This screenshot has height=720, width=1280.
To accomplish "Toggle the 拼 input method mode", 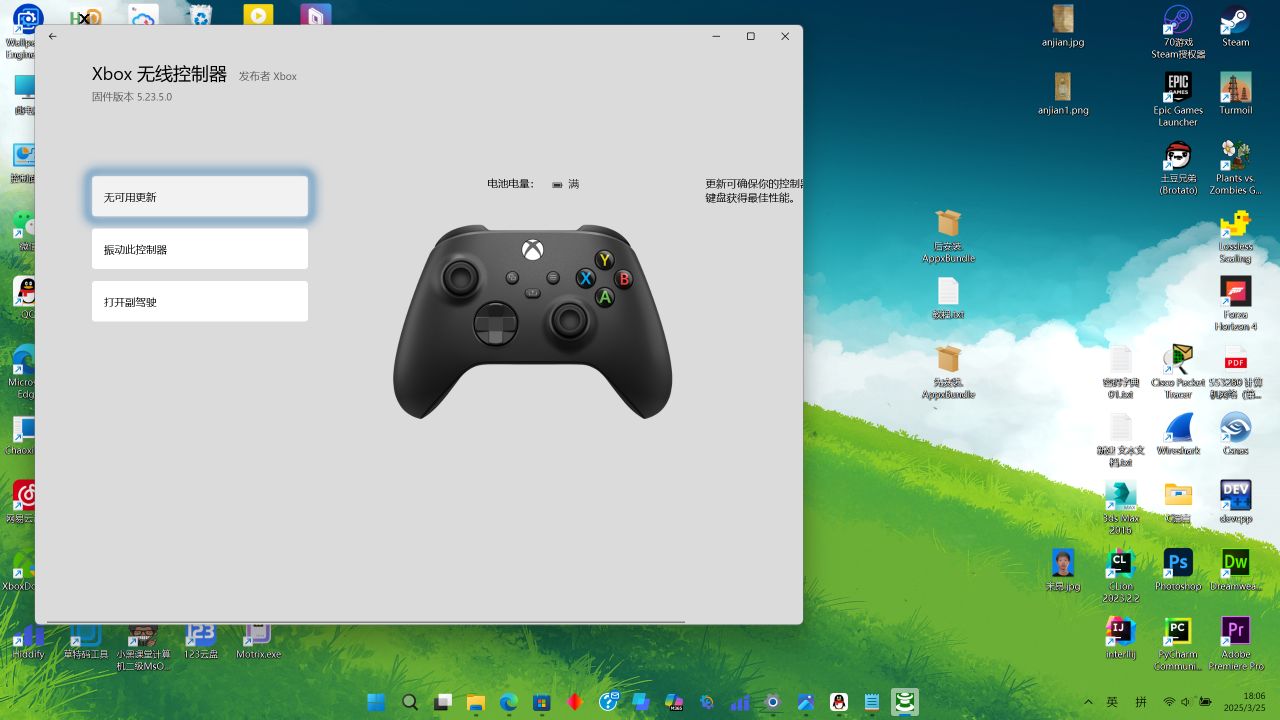I will coord(1141,702).
